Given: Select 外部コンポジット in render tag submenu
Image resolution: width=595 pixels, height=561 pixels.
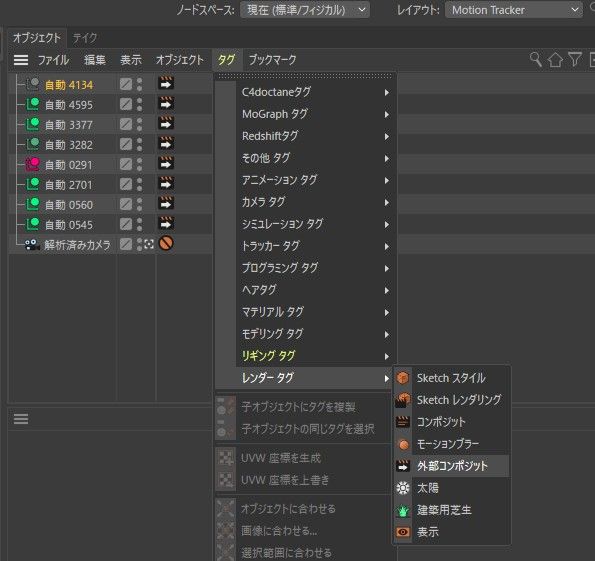Looking at the screenshot, I should coord(452,466).
